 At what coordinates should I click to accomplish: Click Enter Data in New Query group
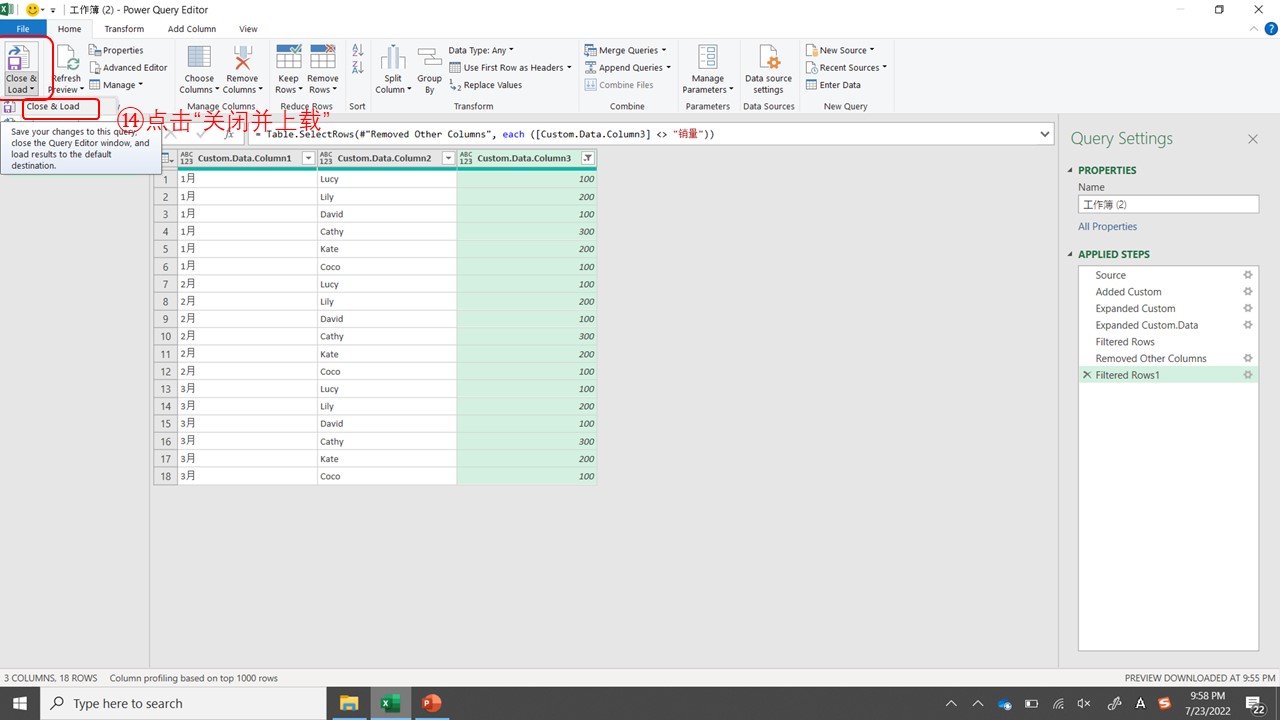(832, 85)
